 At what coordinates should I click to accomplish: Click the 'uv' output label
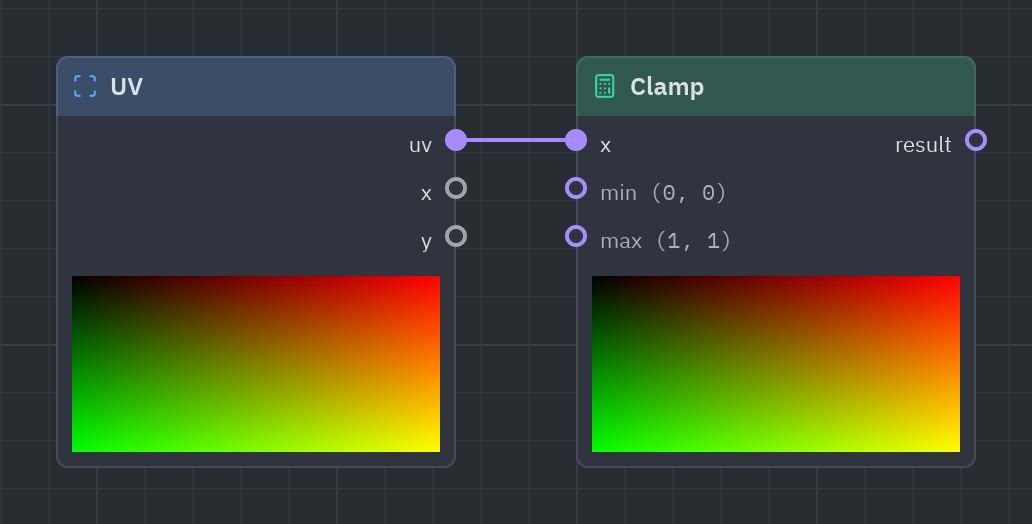(420, 145)
